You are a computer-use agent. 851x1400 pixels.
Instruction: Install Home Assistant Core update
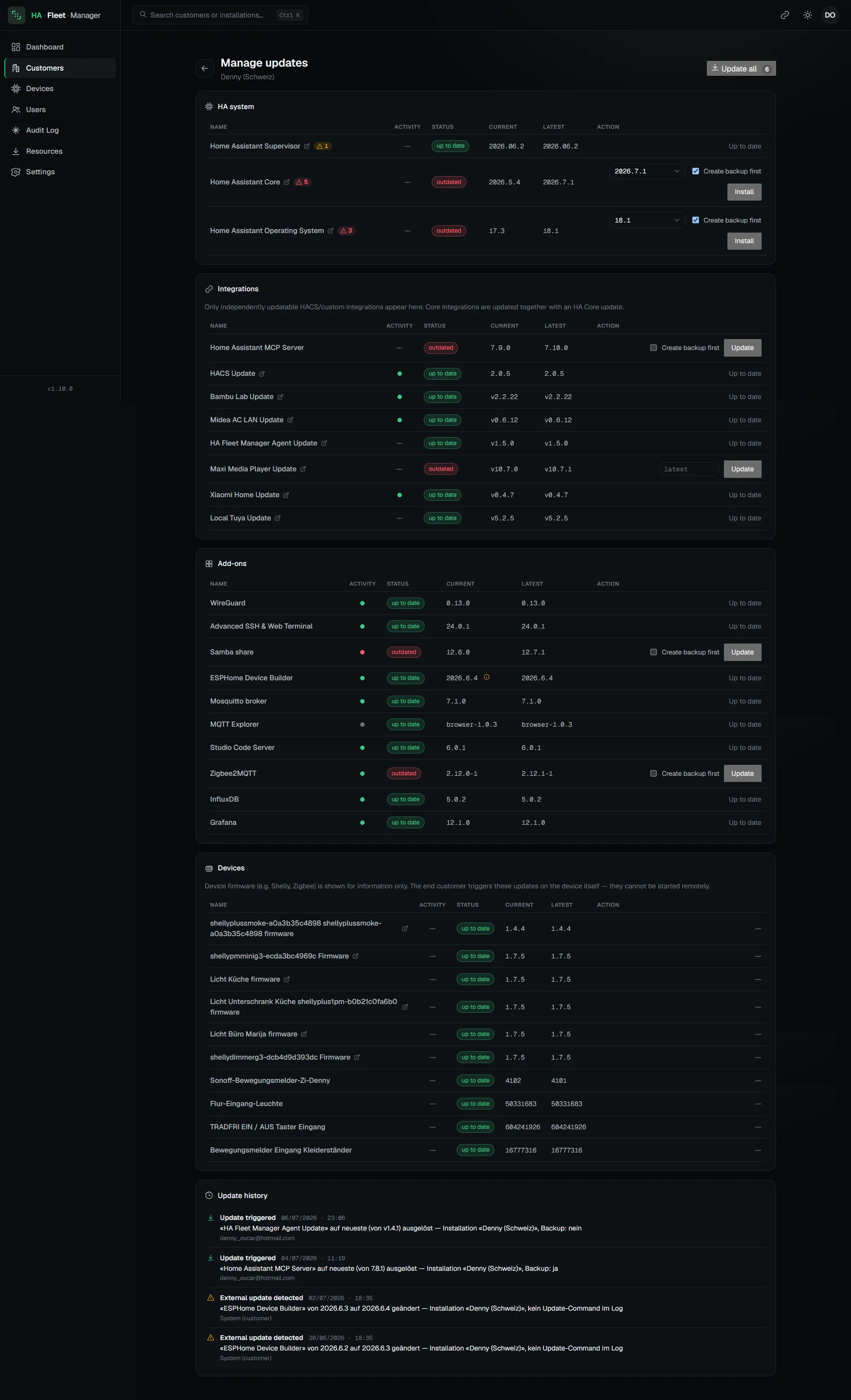coord(744,192)
